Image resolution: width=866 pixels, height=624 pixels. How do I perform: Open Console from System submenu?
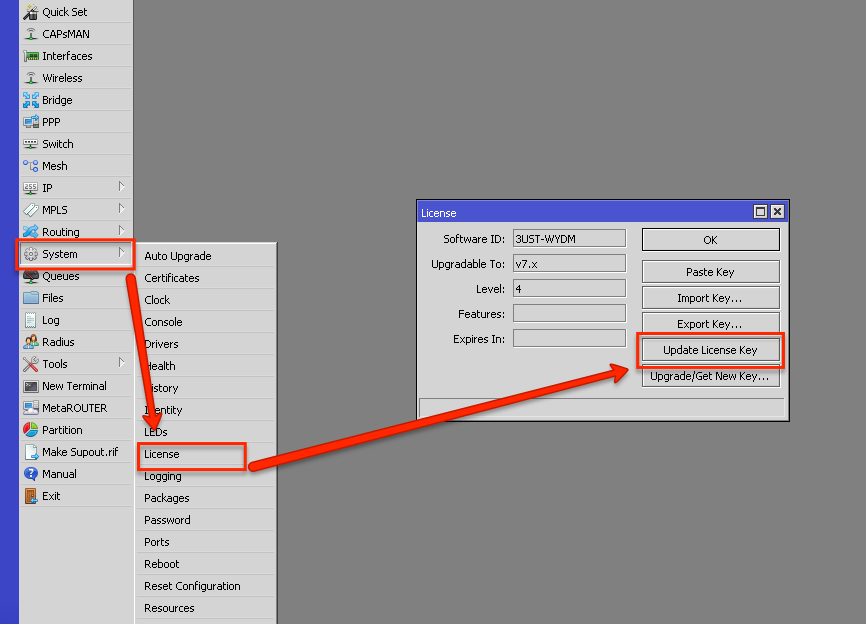click(x=205, y=322)
